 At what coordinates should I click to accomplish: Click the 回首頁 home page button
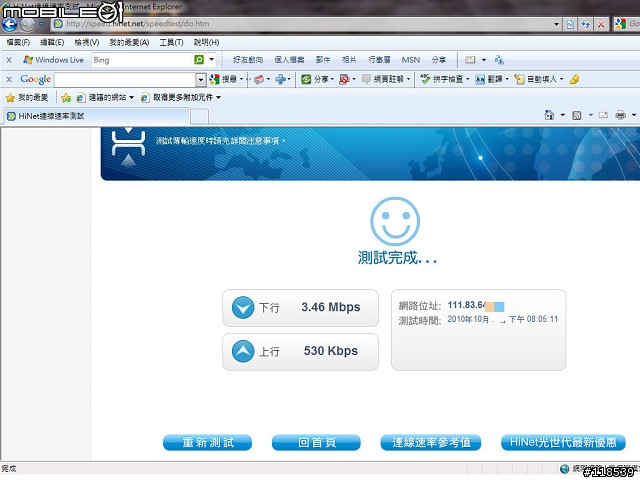click(x=316, y=442)
